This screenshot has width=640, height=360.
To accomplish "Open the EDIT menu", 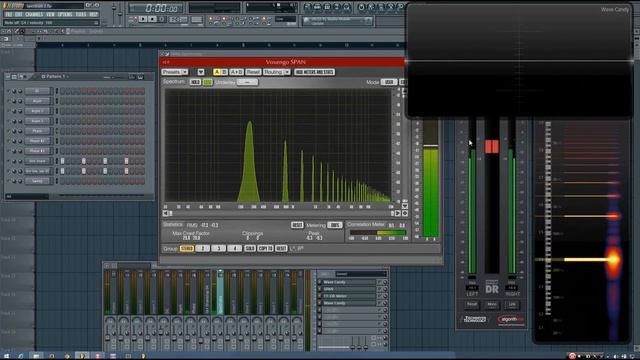I will (x=19, y=14).
